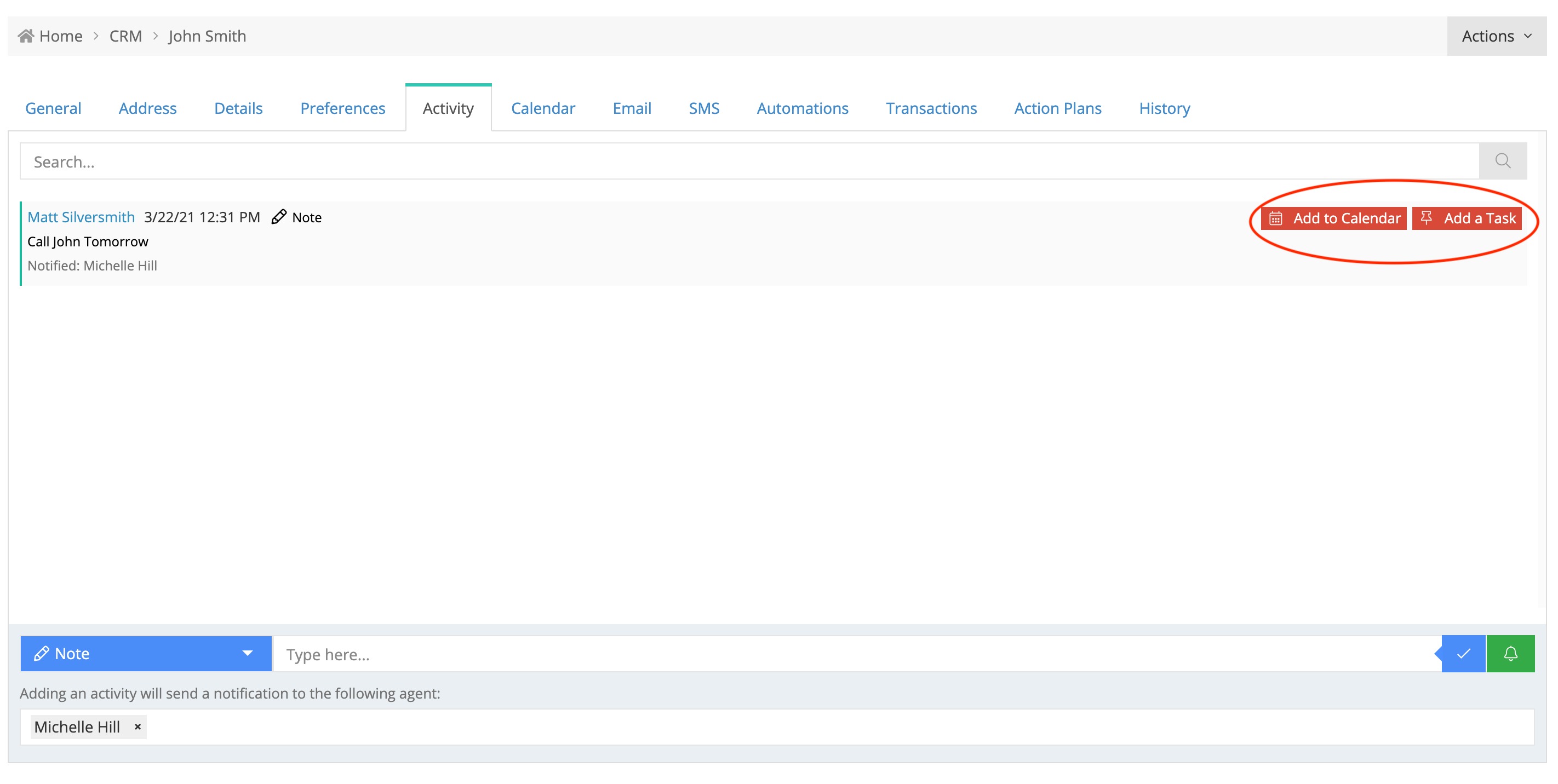Remove Michelle Hill tag with x
The width and height of the screenshot is (1558, 784).
pyautogui.click(x=138, y=727)
